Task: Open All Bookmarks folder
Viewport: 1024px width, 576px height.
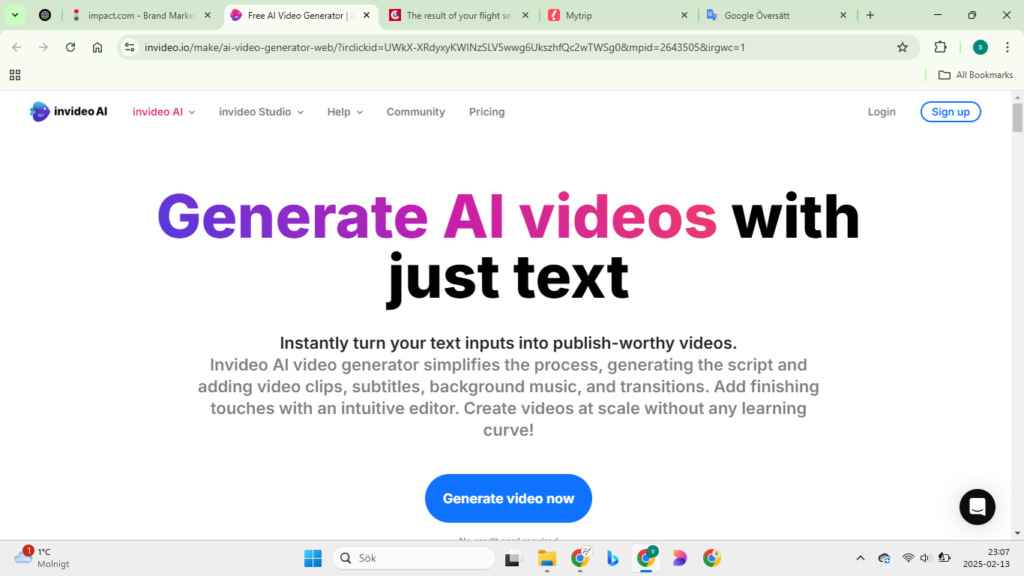Action: [x=976, y=75]
